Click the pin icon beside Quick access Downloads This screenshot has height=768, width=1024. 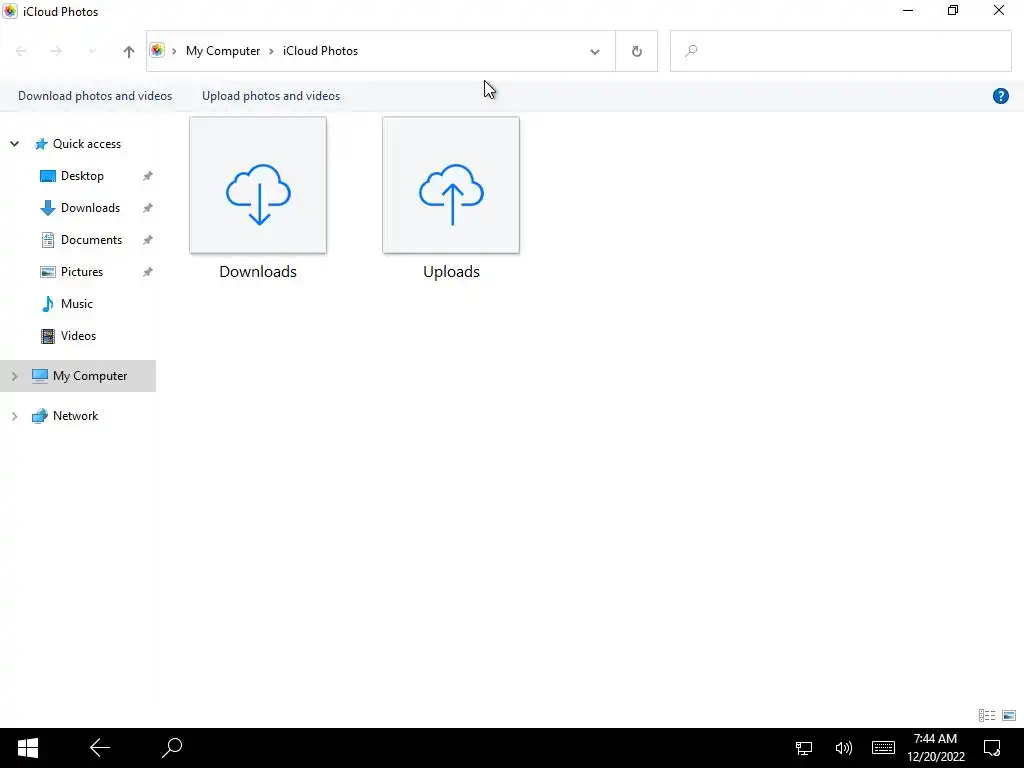(x=148, y=208)
